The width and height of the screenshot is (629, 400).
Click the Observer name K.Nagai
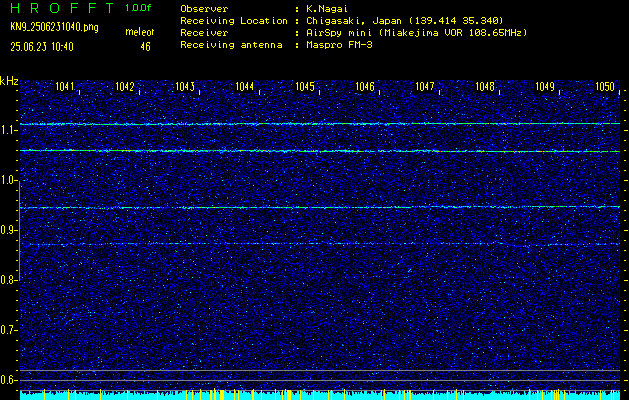(325, 8)
